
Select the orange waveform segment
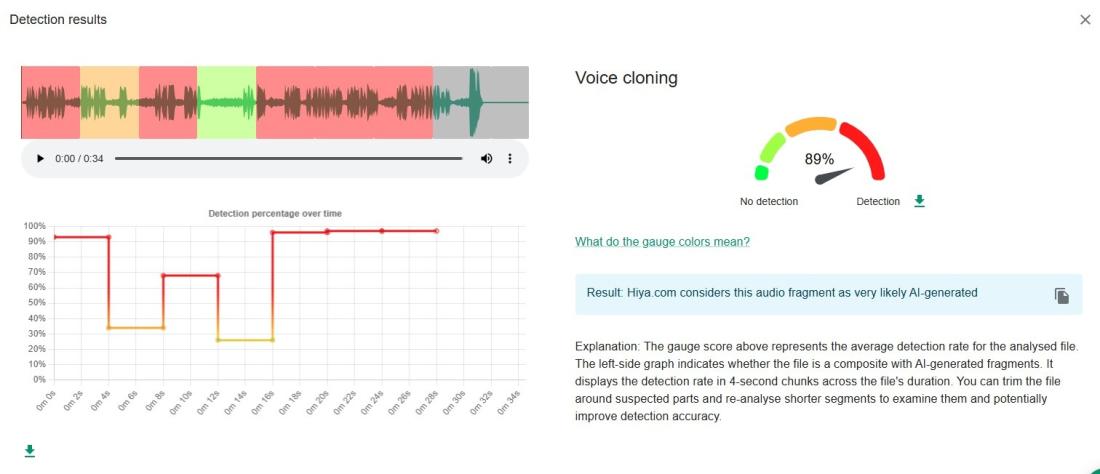(x=109, y=102)
